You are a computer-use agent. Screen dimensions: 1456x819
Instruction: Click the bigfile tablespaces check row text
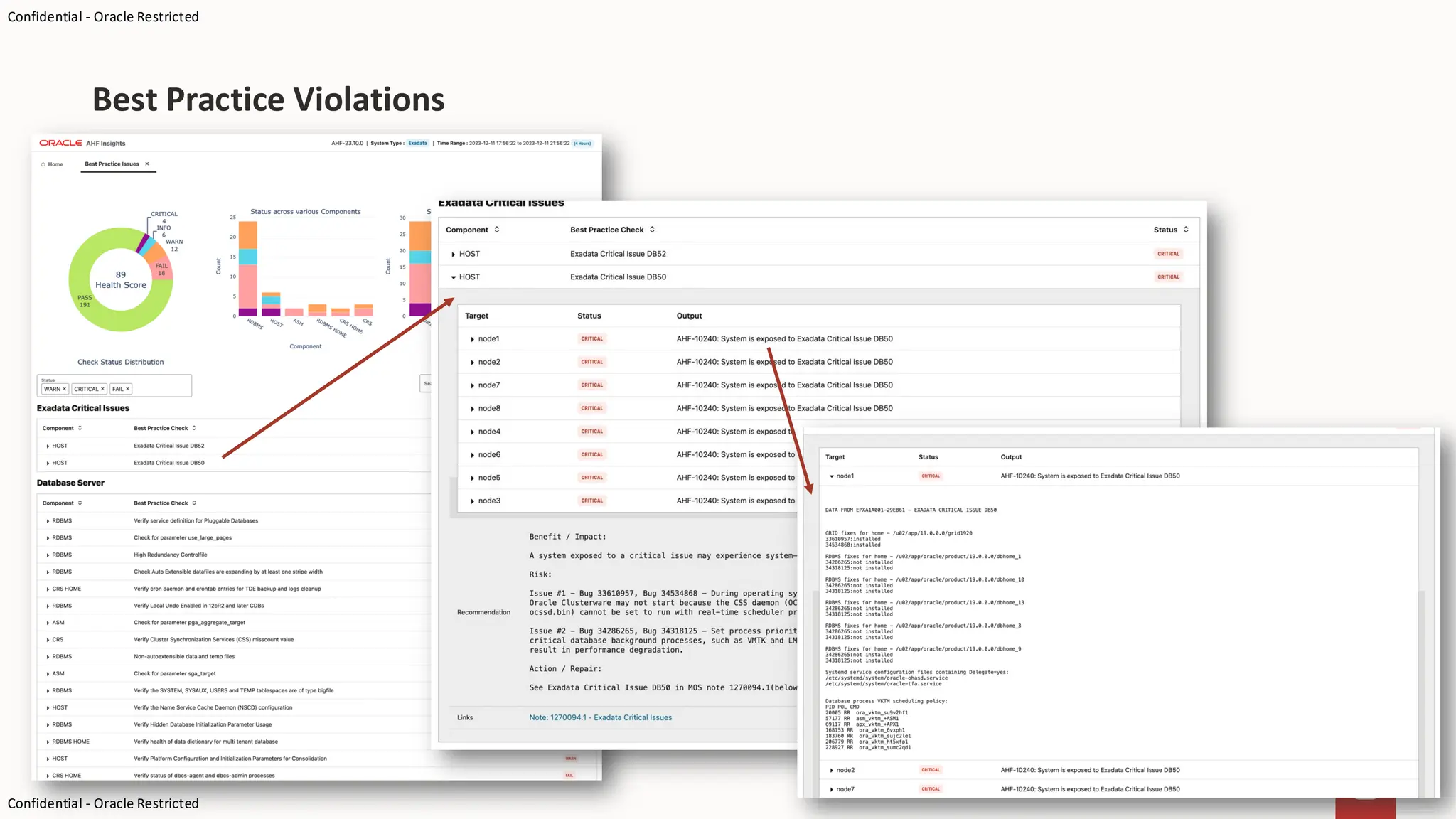233,690
